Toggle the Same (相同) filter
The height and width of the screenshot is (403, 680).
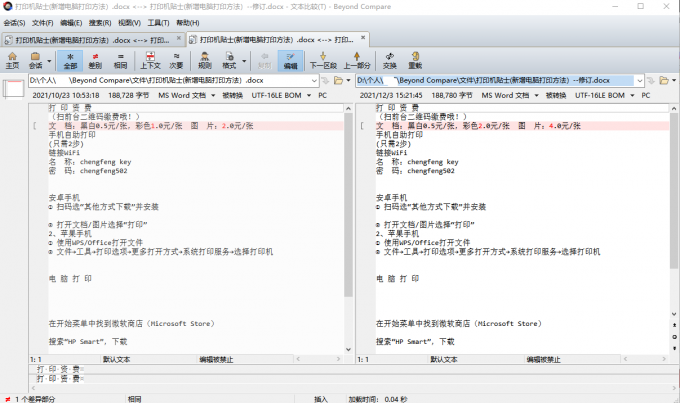click(x=121, y=60)
